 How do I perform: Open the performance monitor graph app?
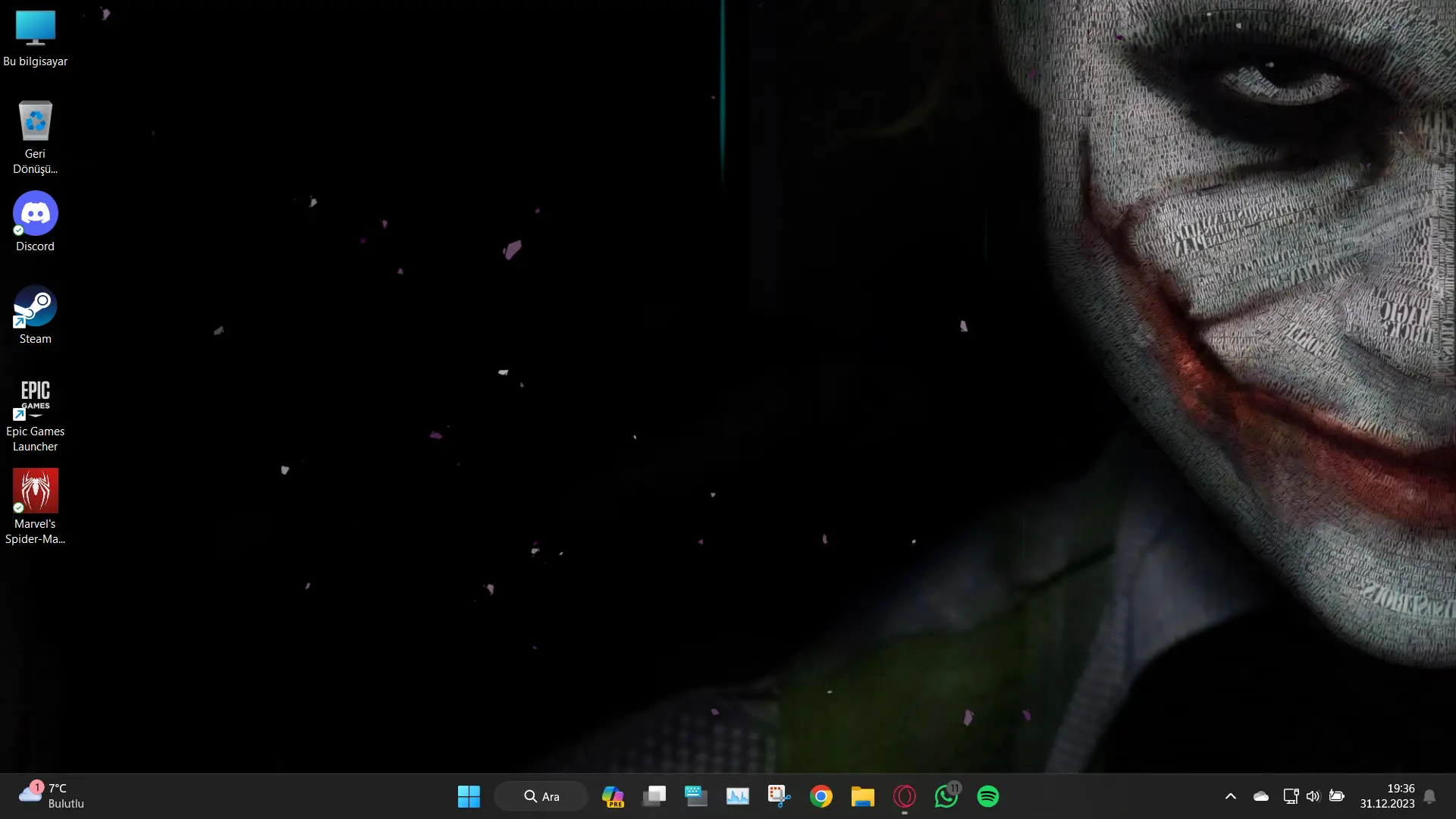738,796
